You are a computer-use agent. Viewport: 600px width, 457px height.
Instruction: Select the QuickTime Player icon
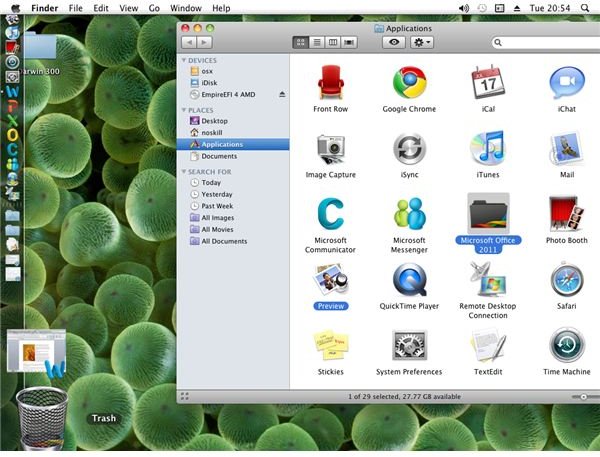tap(409, 280)
